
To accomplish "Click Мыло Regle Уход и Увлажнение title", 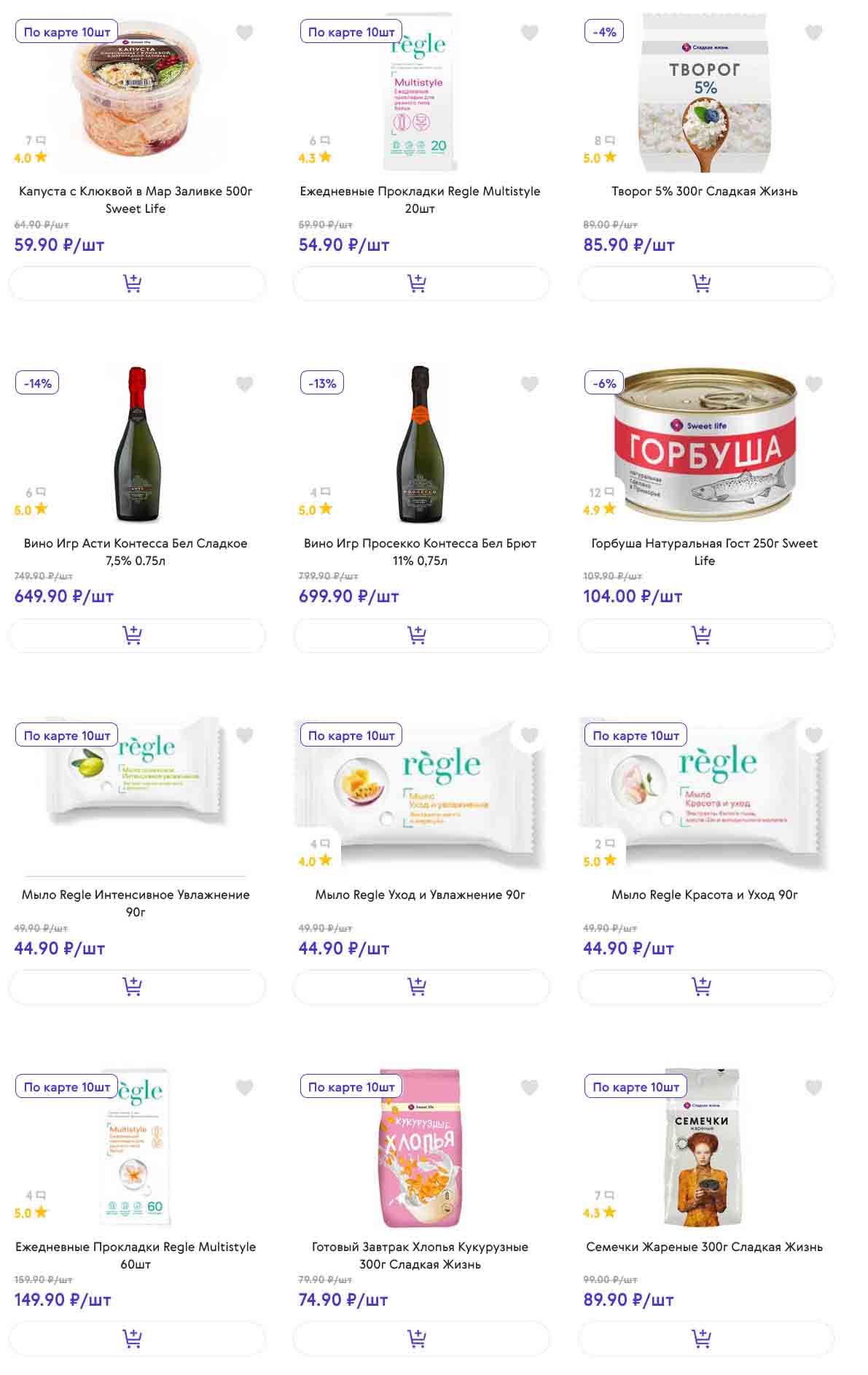I will pyautogui.click(x=420, y=895).
